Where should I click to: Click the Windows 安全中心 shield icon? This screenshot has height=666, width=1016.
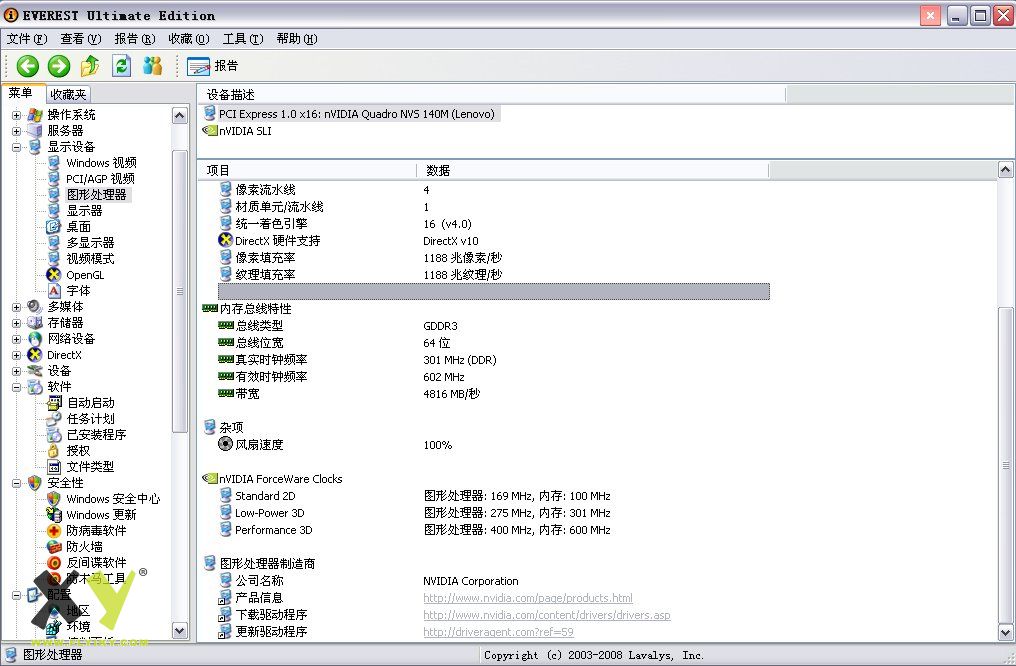coord(54,499)
